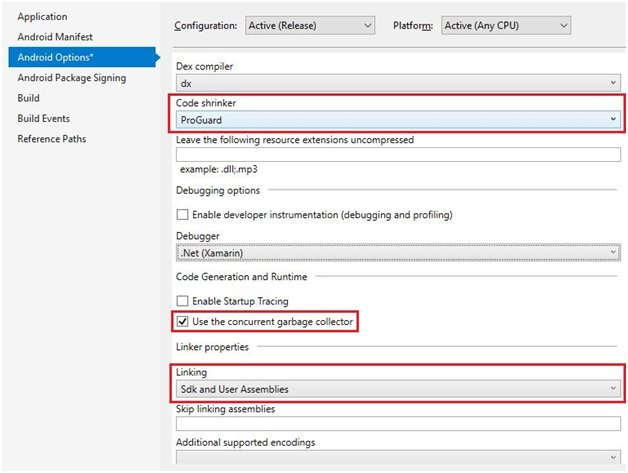The height and width of the screenshot is (473, 628).
Task: Switch to Android Manifest tab
Action: pyautogui.click(x=56, y=37)
